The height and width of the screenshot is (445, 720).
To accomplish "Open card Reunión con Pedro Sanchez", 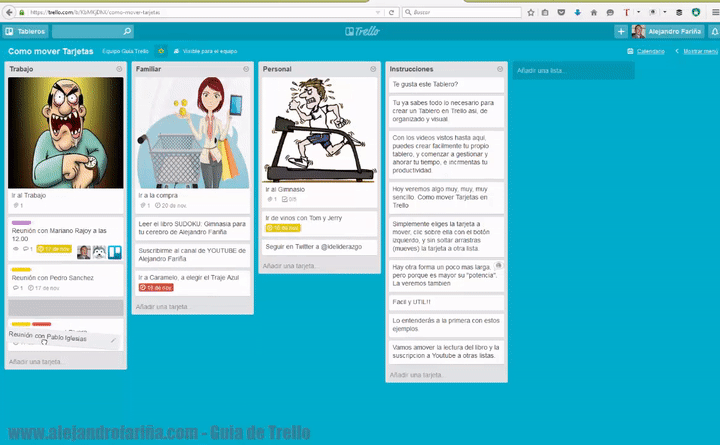I will 66,280.
